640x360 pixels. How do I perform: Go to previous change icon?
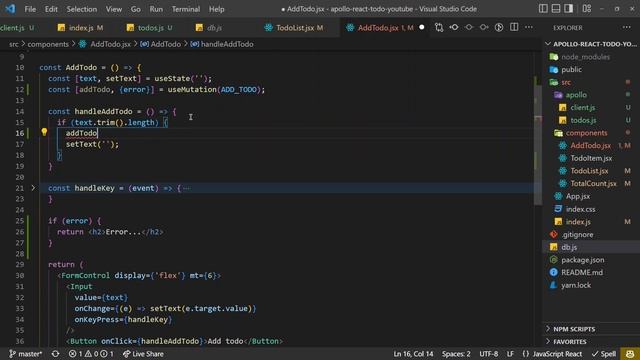454,27
